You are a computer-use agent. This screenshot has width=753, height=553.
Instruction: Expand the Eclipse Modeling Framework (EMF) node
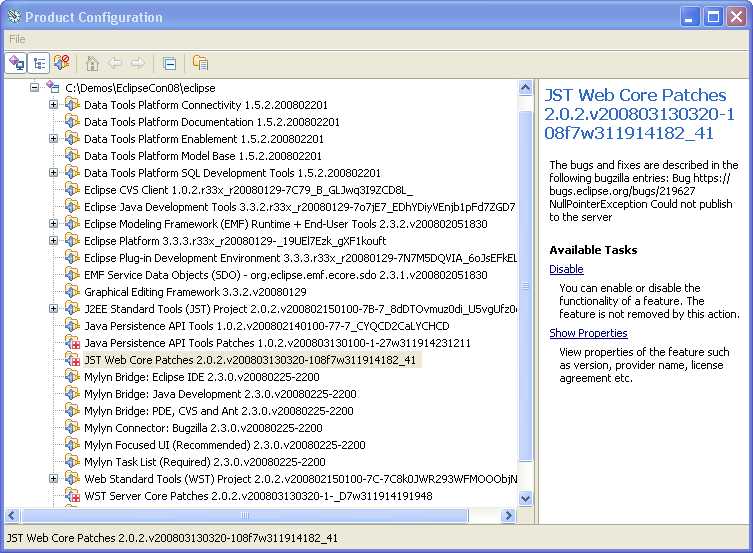coord(54,224)
